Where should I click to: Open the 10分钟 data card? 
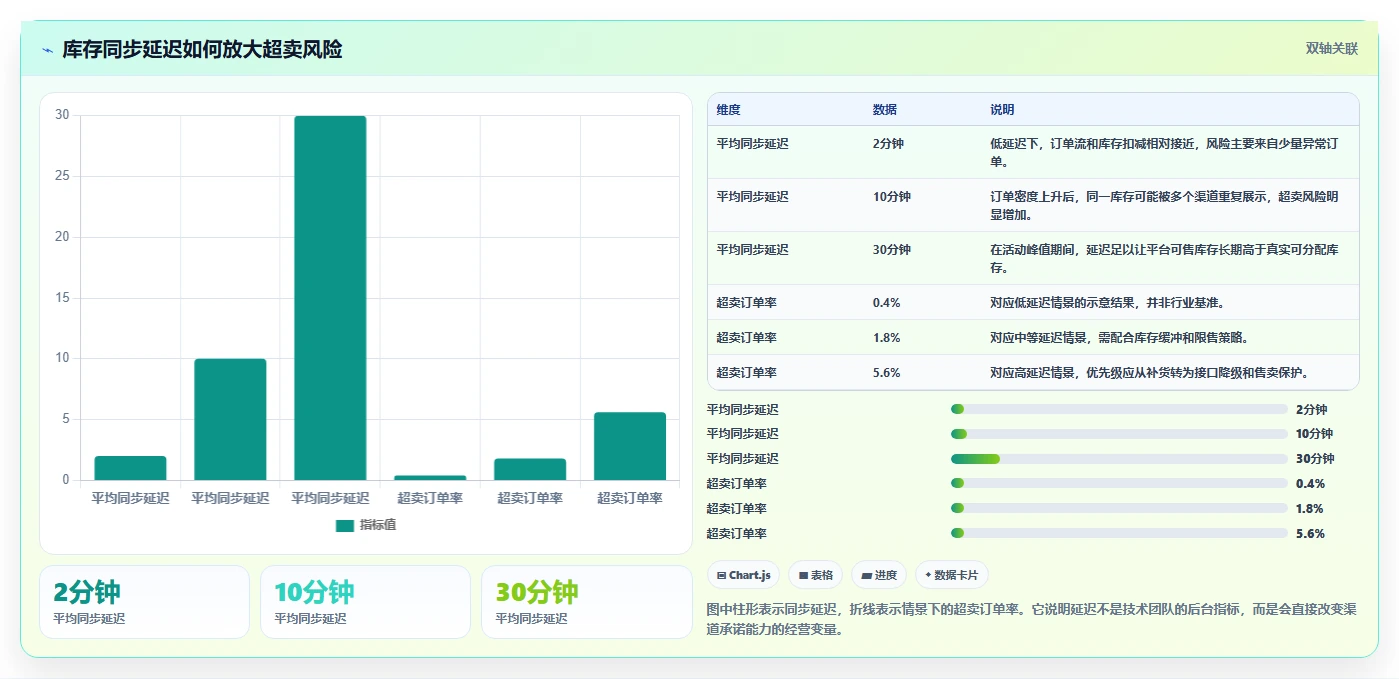click(365, 602)
